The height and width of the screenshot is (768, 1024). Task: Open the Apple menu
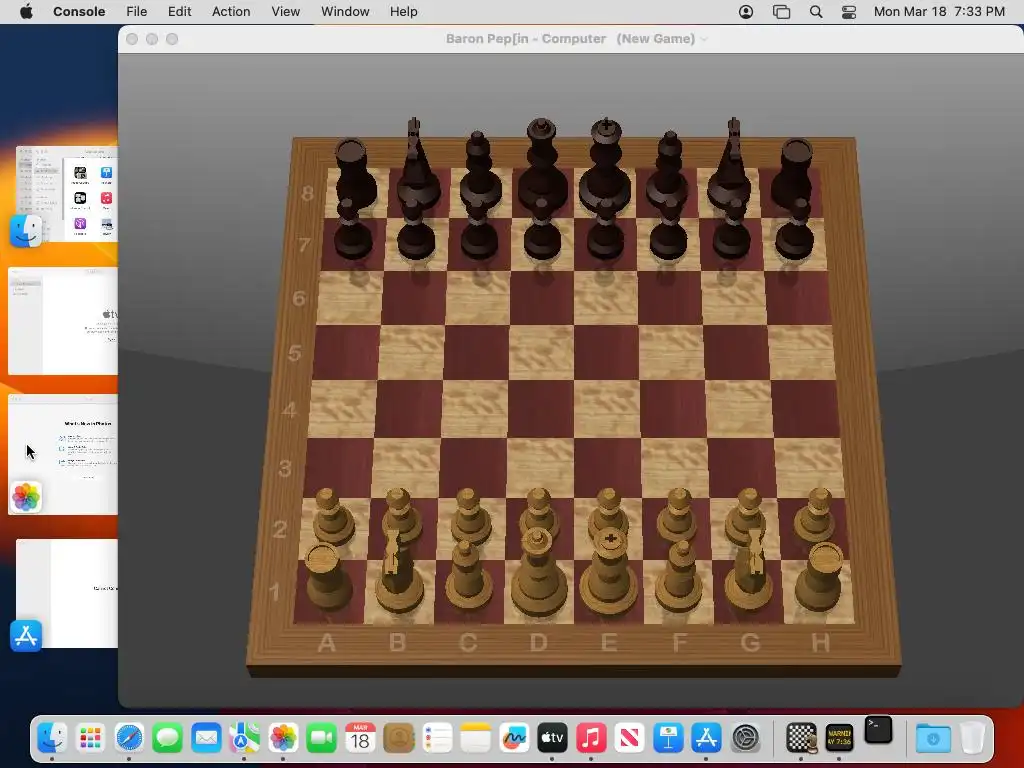coord(26,12)
